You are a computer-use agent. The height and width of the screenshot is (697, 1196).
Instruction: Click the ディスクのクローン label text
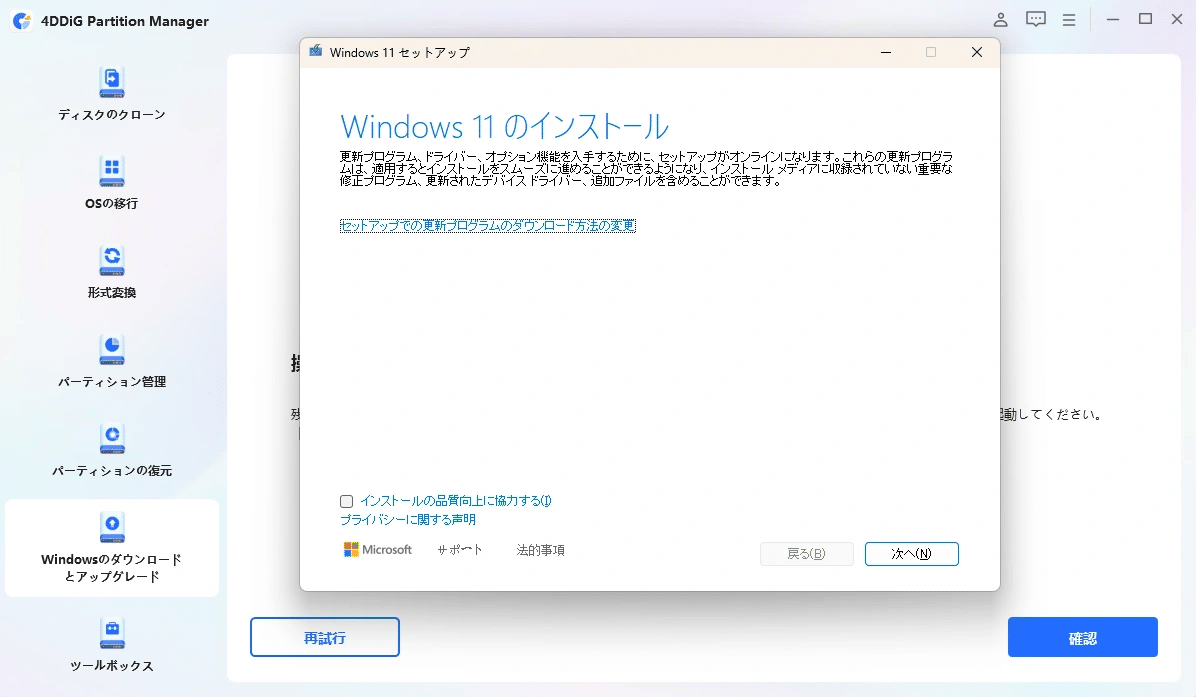point(112,115)
